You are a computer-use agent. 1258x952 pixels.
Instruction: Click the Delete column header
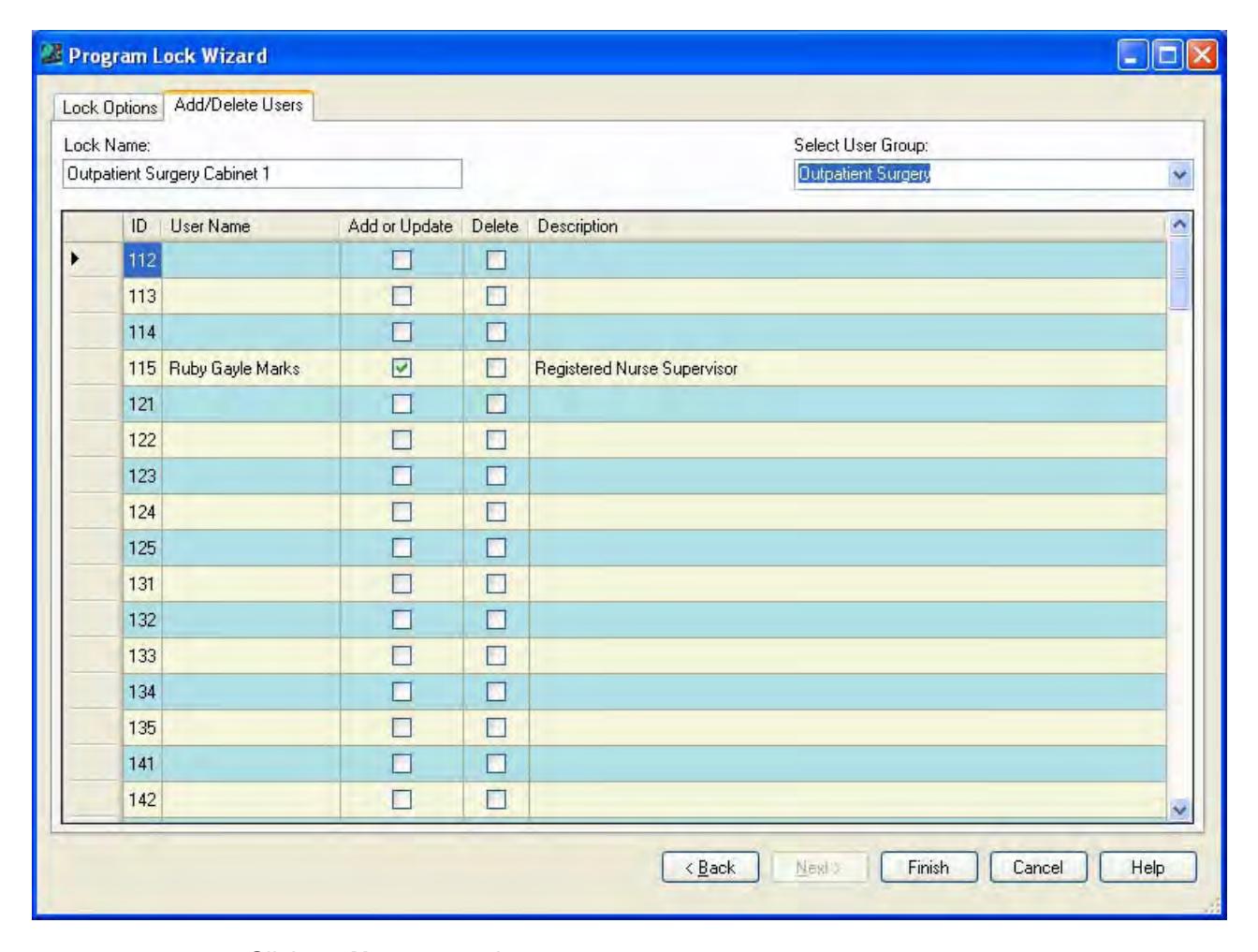click(x=496, y=227)
